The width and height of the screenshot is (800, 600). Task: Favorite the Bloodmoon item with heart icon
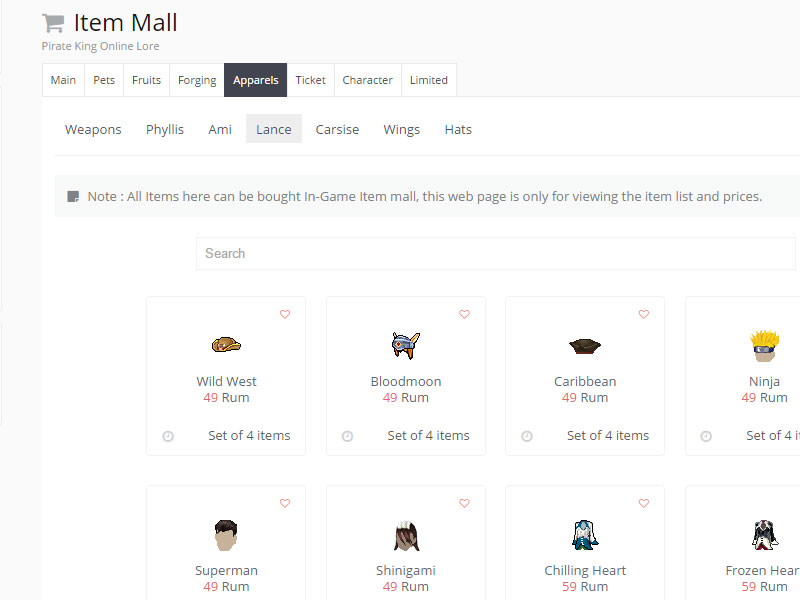pyautogui.click(x=464, y=314)
